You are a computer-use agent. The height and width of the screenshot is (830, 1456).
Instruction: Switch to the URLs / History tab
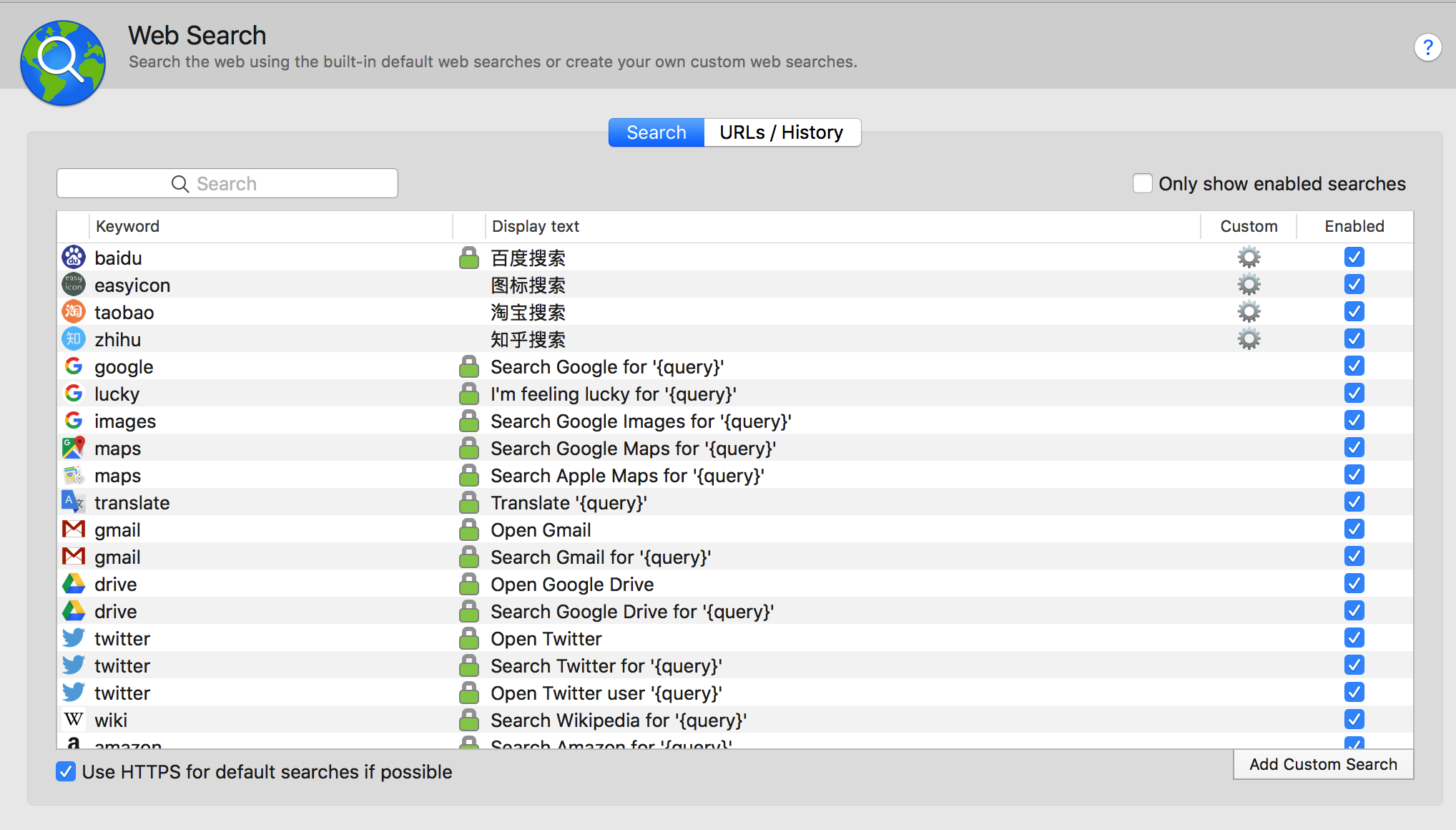[x=782, y=132]
